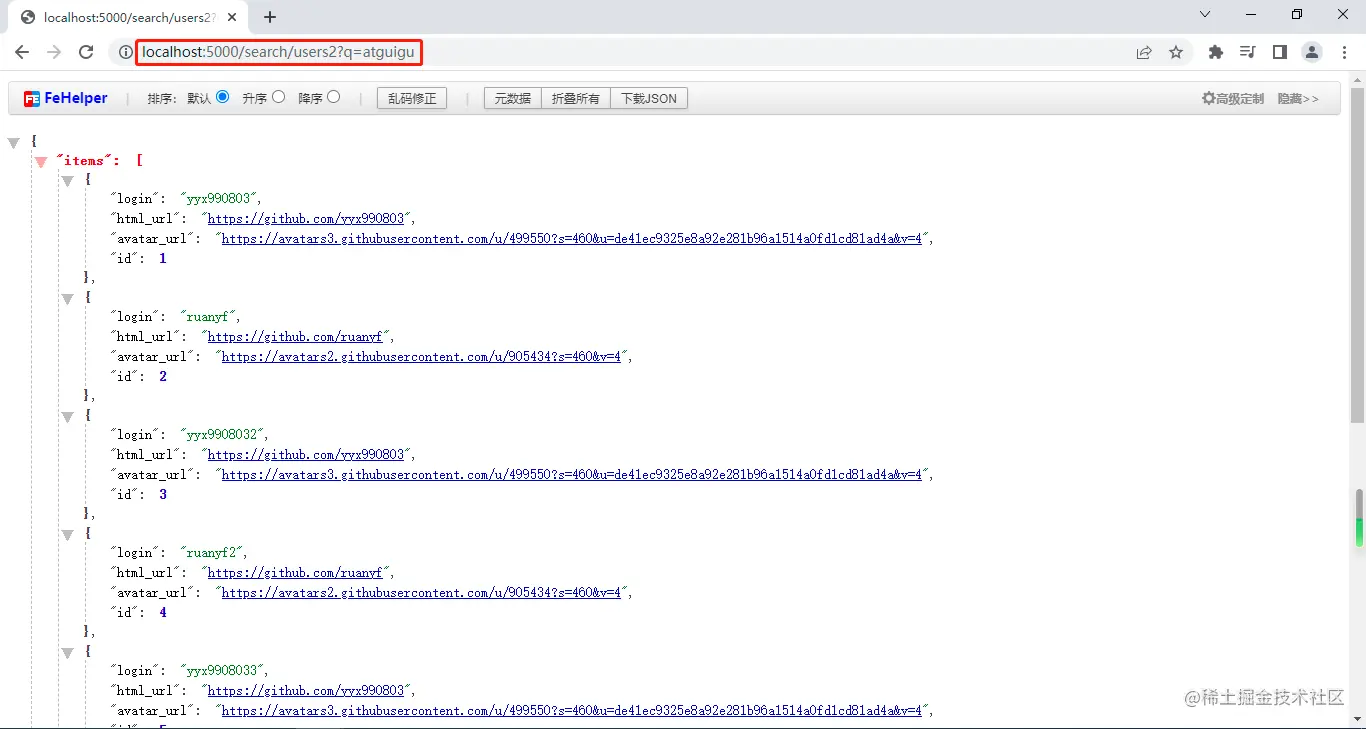Click the 下载JSON button
1366x729 pixels.
649,98
